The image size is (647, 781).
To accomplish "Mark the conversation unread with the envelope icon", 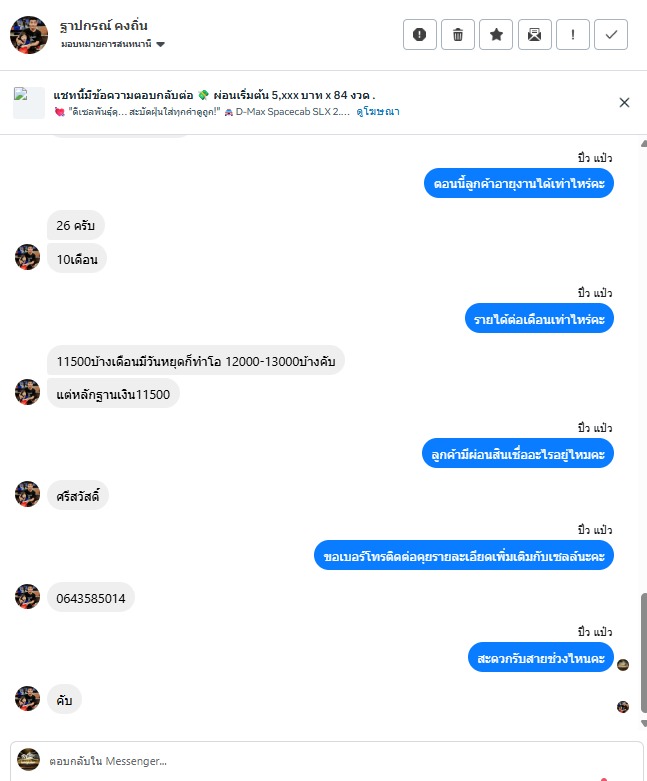I will 534,34.
